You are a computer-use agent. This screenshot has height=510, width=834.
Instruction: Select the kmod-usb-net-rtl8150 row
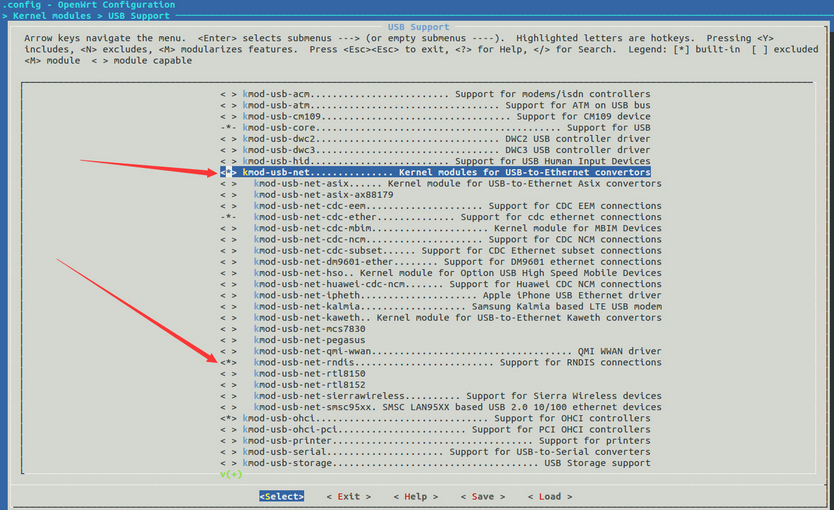click(293, 373)
